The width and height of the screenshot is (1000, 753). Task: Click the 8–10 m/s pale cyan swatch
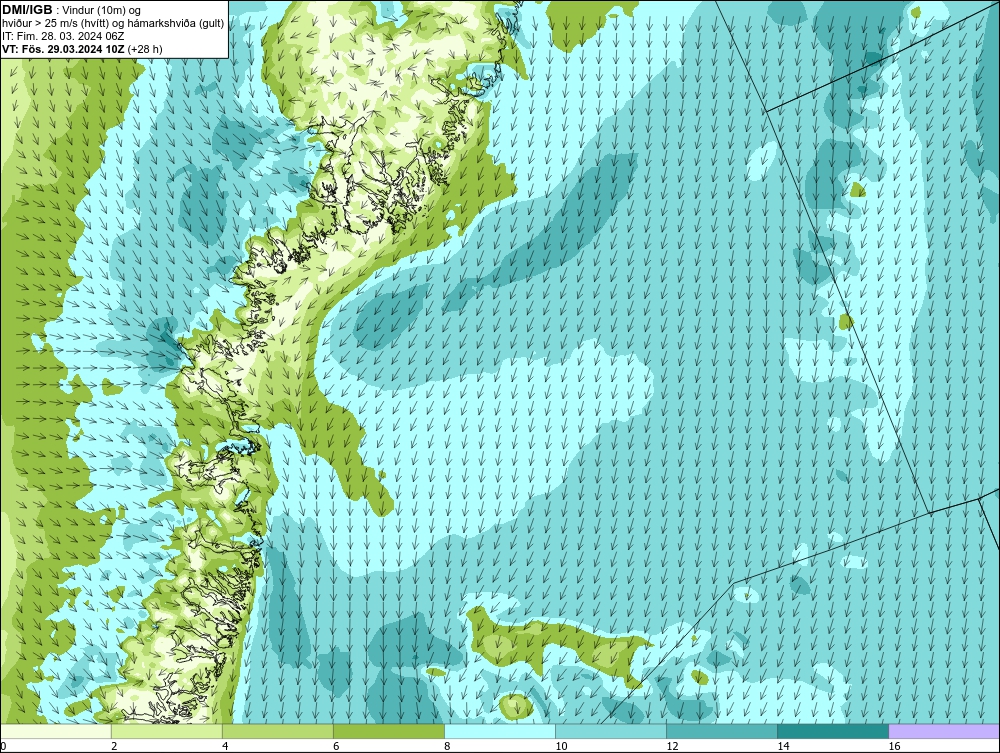coord(500,731)
